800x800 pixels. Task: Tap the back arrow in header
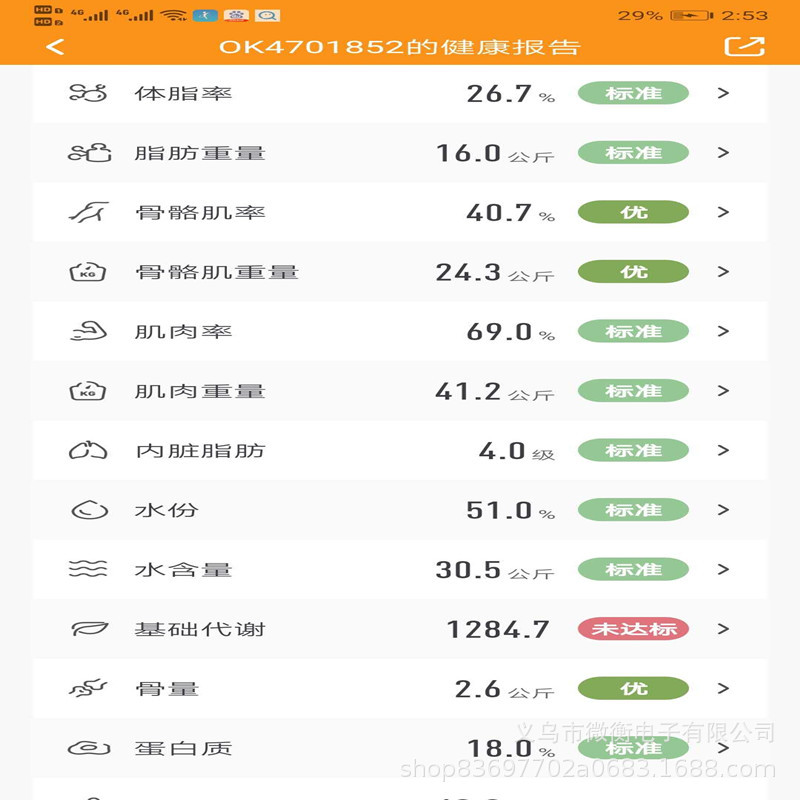click(55, 47)
